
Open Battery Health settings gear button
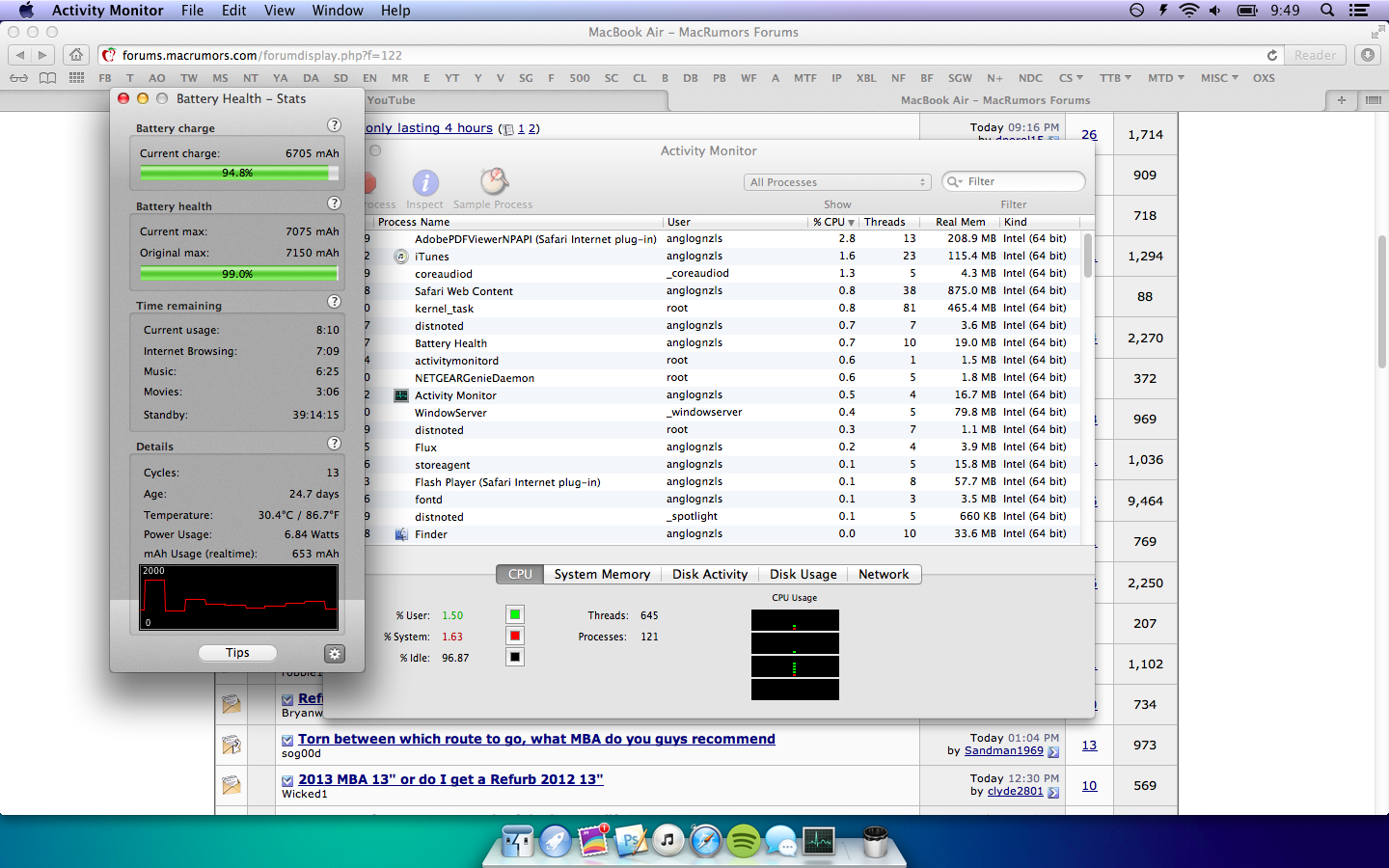pyautogui.click(x=335, y=654)
